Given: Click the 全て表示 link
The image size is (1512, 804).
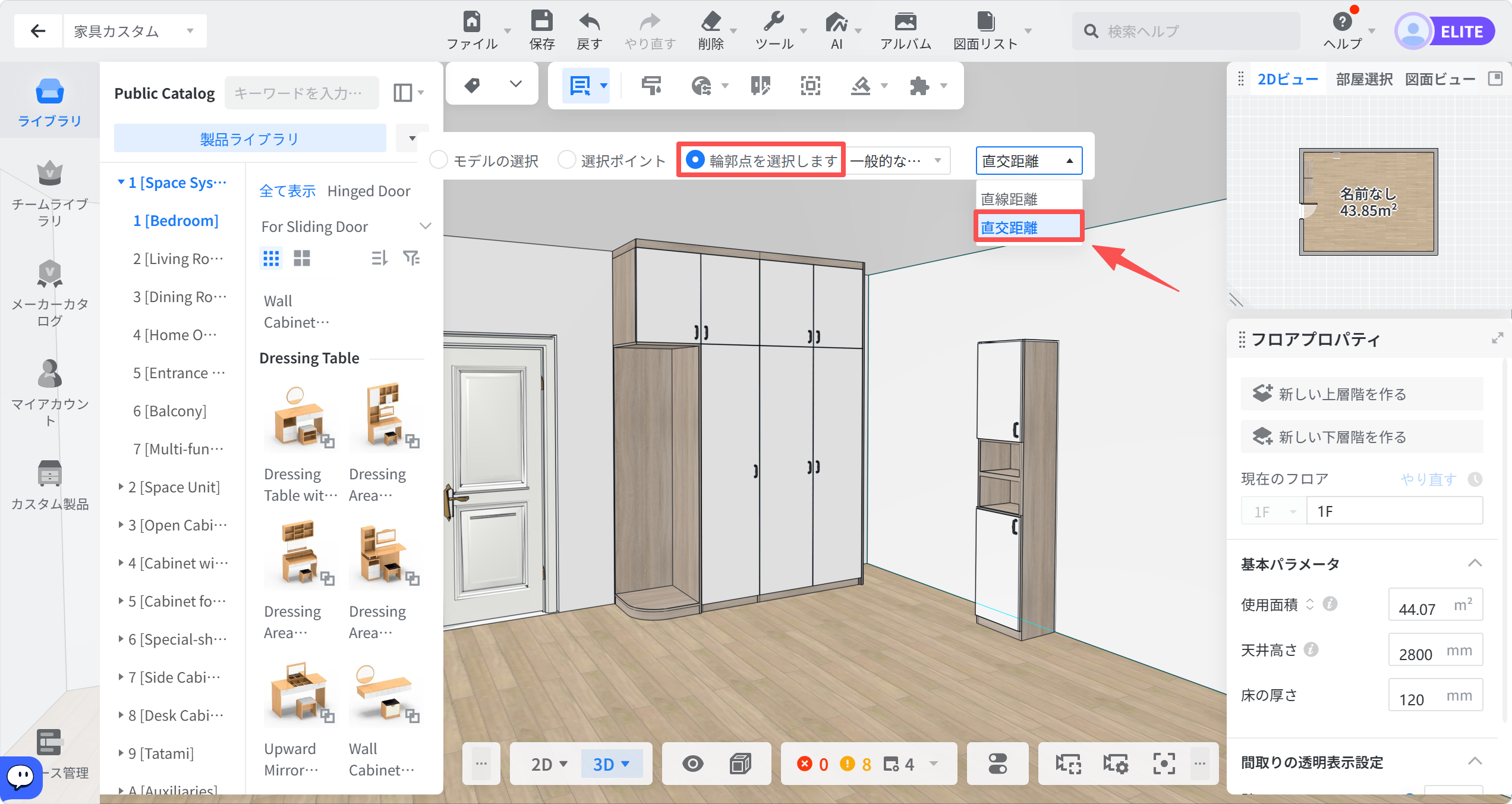Looking at the screenshot, I should (288, 191).
